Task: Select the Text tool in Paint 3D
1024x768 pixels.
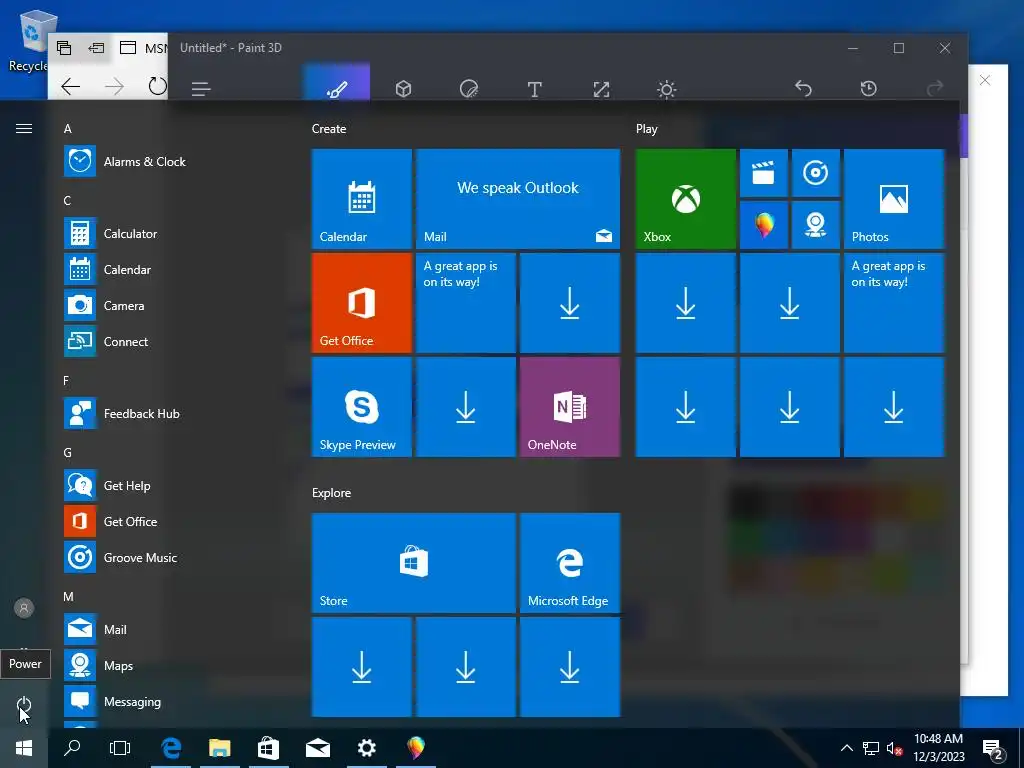Action: pyautogui.click(x=534, y=89)
